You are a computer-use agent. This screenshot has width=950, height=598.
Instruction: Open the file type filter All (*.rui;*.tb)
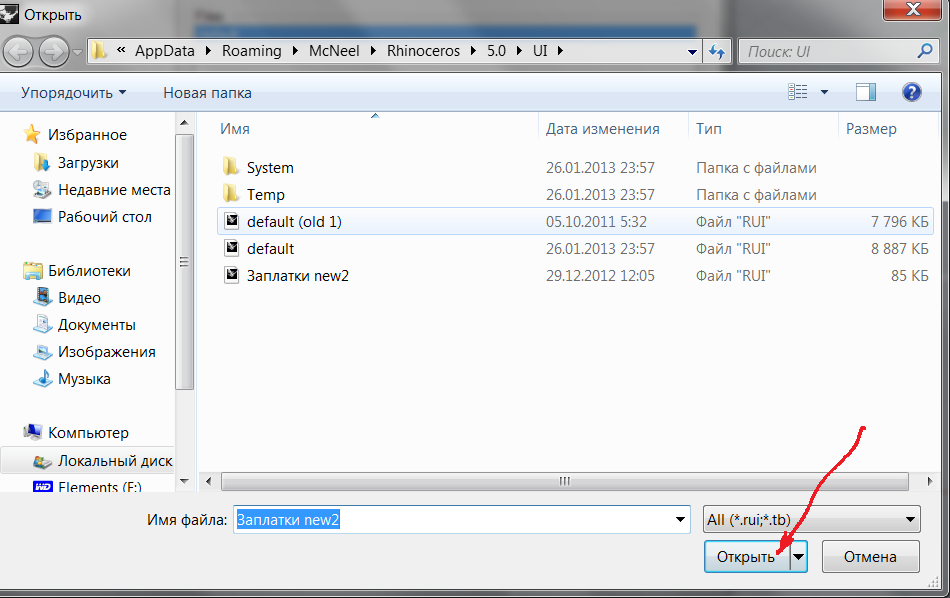[x=811, y=519]
